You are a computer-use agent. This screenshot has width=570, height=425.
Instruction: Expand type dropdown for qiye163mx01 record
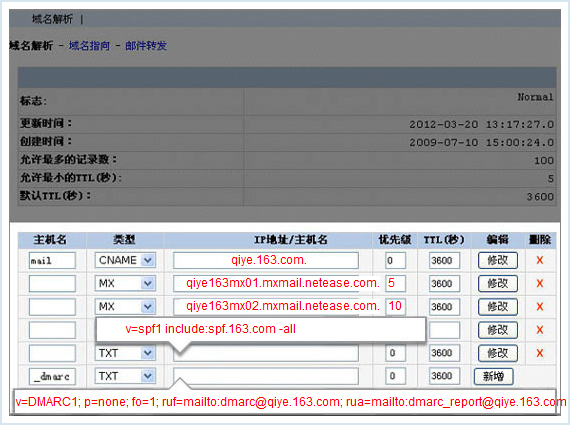[x=148, y=283]
